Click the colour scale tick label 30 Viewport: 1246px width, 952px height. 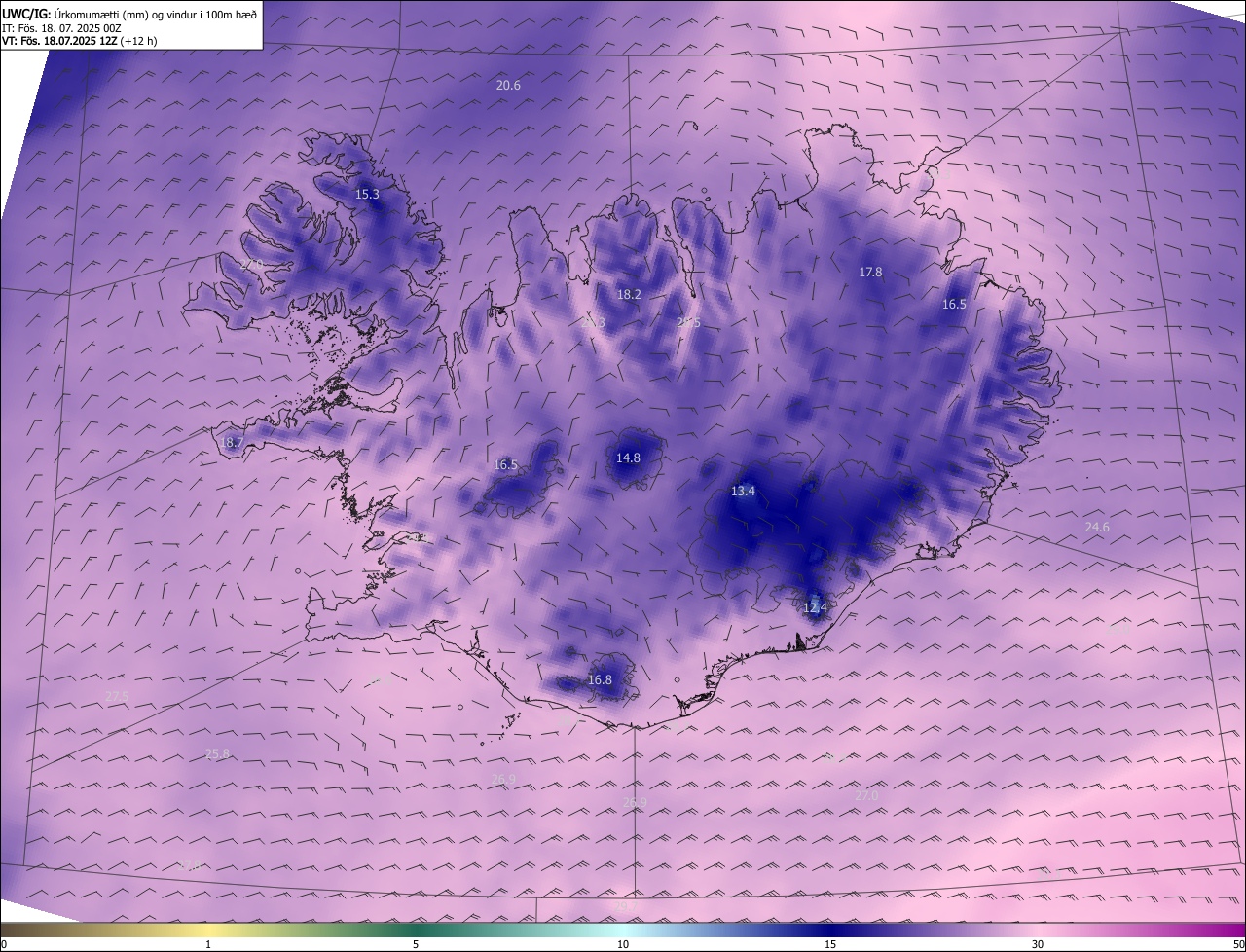(x=1038, y=944)
